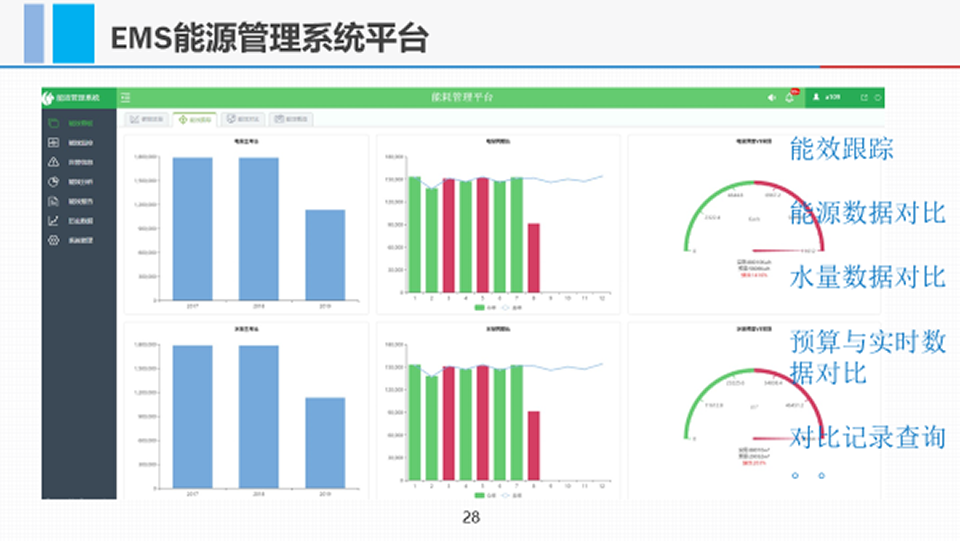Click the warning triangle icon in sidebar

(54, 162)
